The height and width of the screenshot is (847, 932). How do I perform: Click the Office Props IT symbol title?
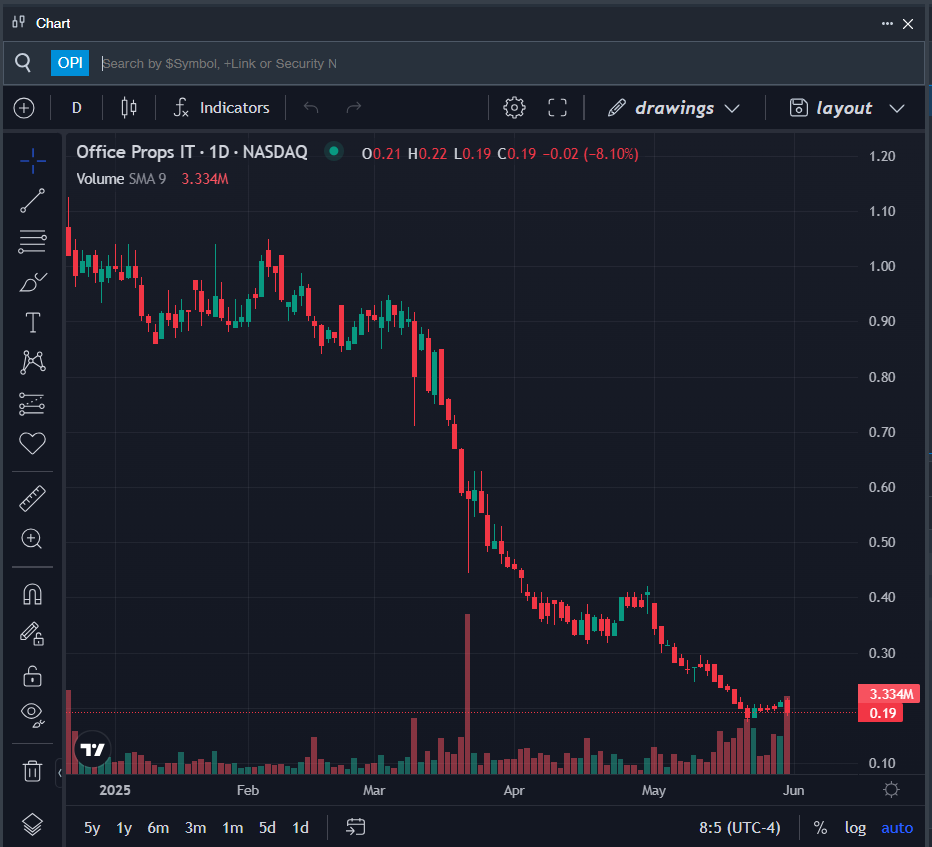tap(192, 152)
